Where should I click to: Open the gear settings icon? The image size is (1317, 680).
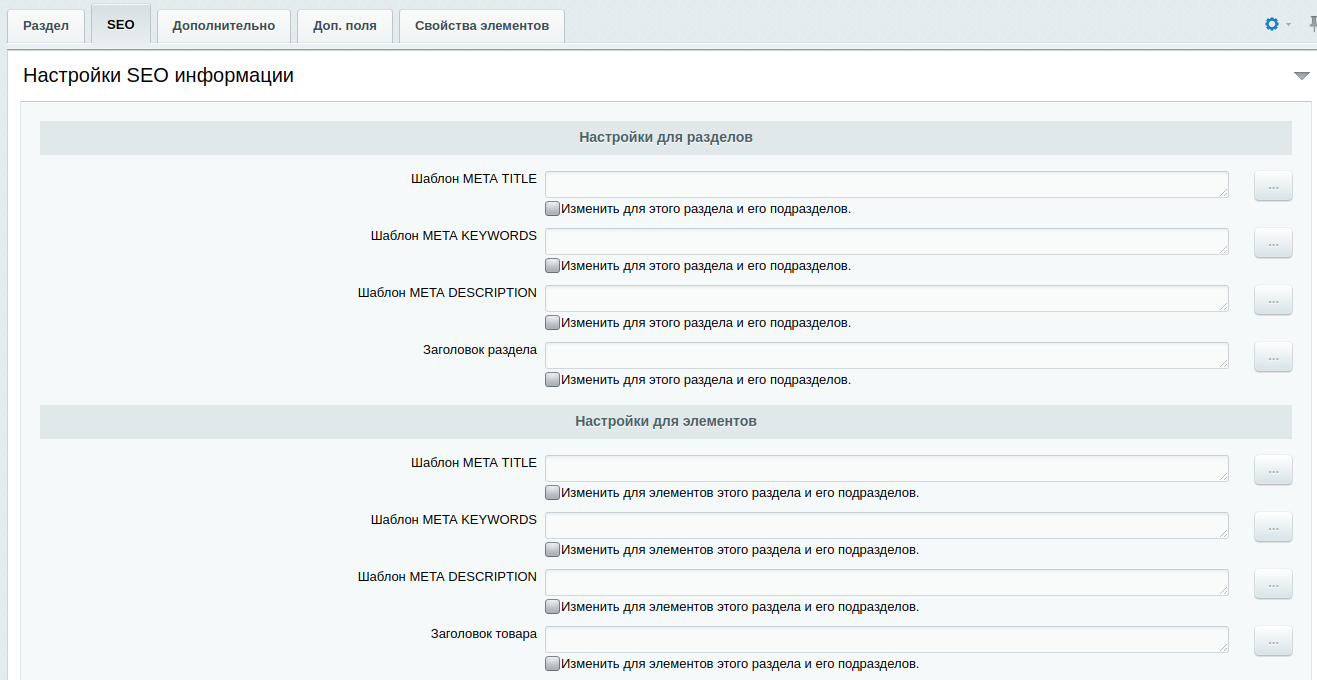(1271, 24)
